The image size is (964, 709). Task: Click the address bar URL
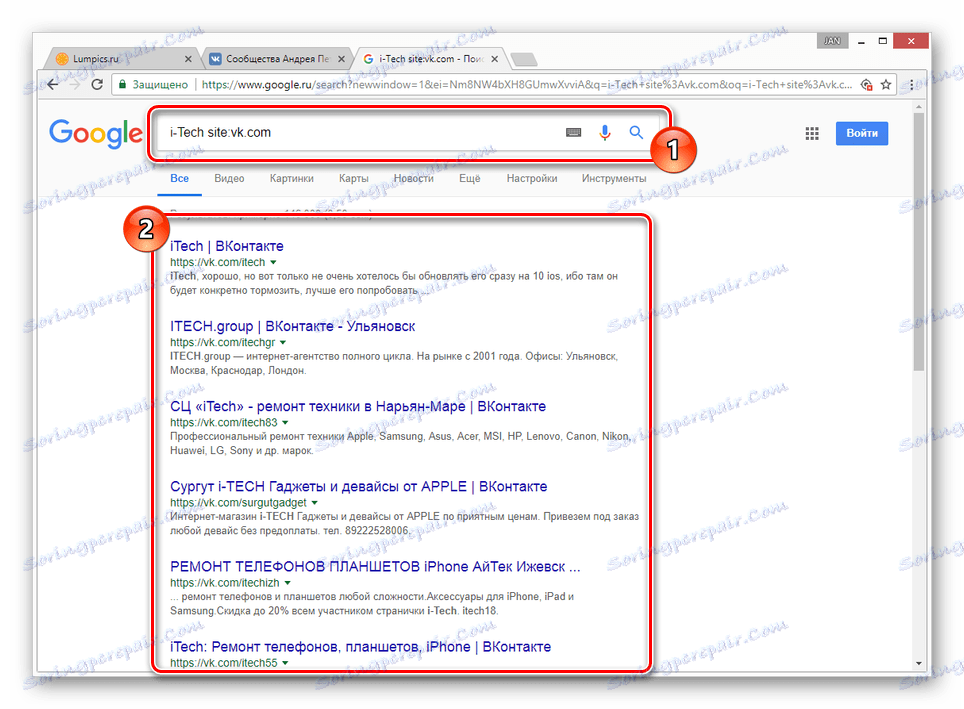point(527,84)
